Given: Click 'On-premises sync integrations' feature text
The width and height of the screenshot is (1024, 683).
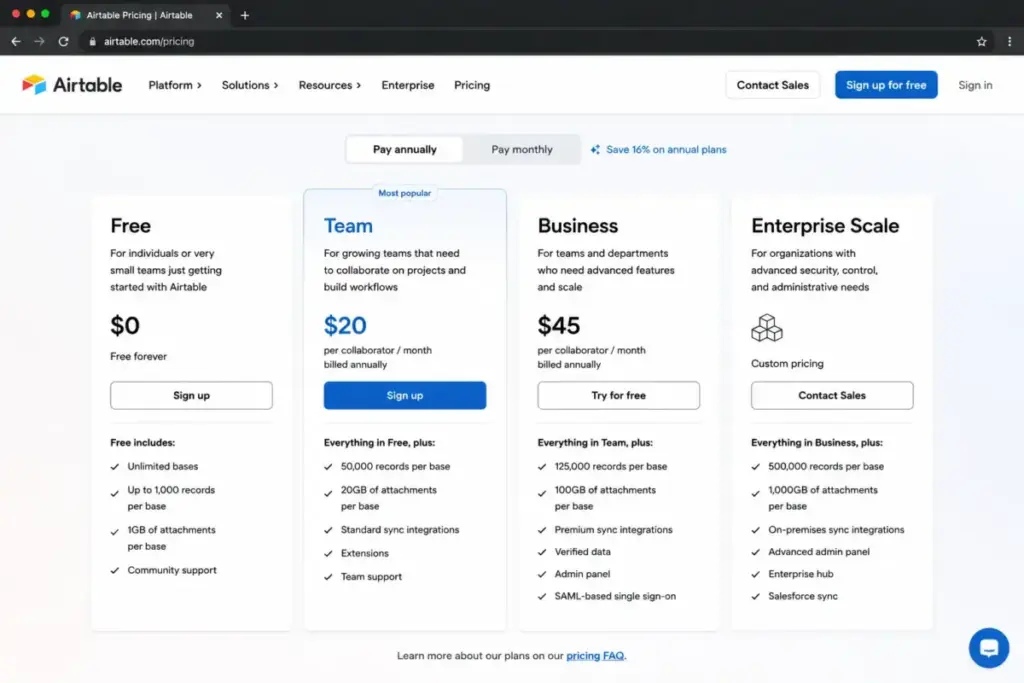Looking at the screenshot, I should pyautogui.click(x=836, y=530).
